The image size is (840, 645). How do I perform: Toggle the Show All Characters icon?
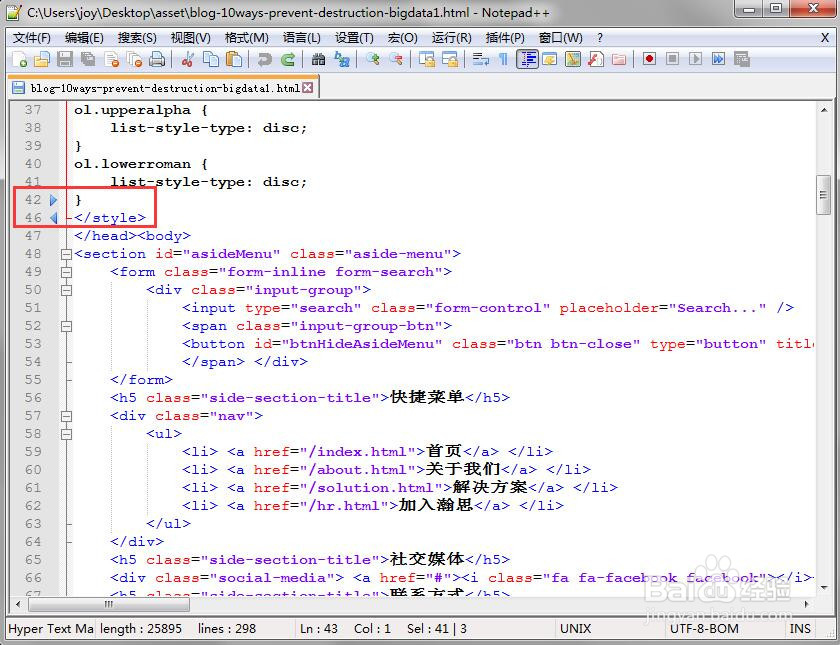pos(503,59)
